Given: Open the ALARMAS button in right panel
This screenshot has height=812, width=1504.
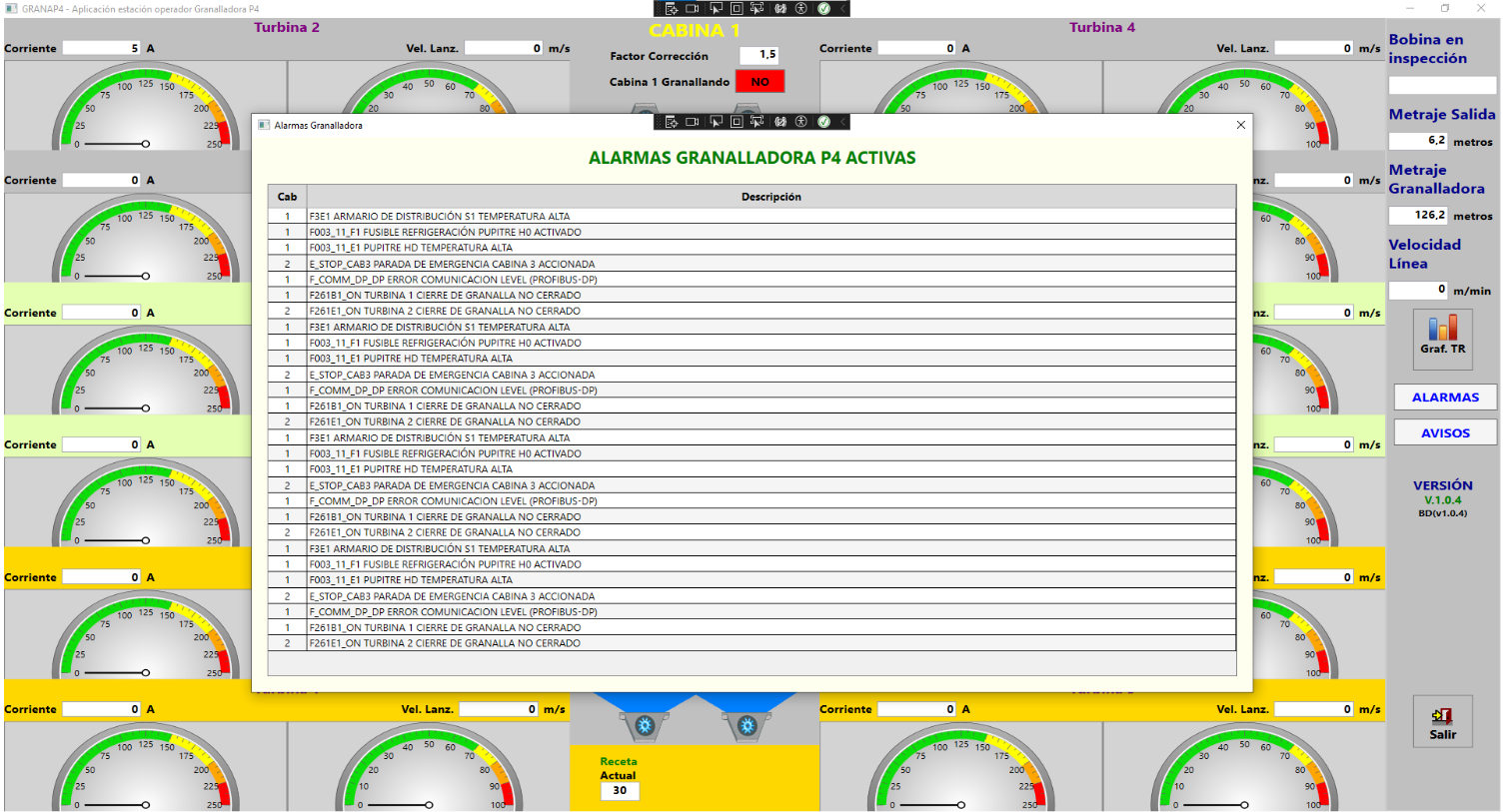Looking at the screenshot, I should 1445,398.
